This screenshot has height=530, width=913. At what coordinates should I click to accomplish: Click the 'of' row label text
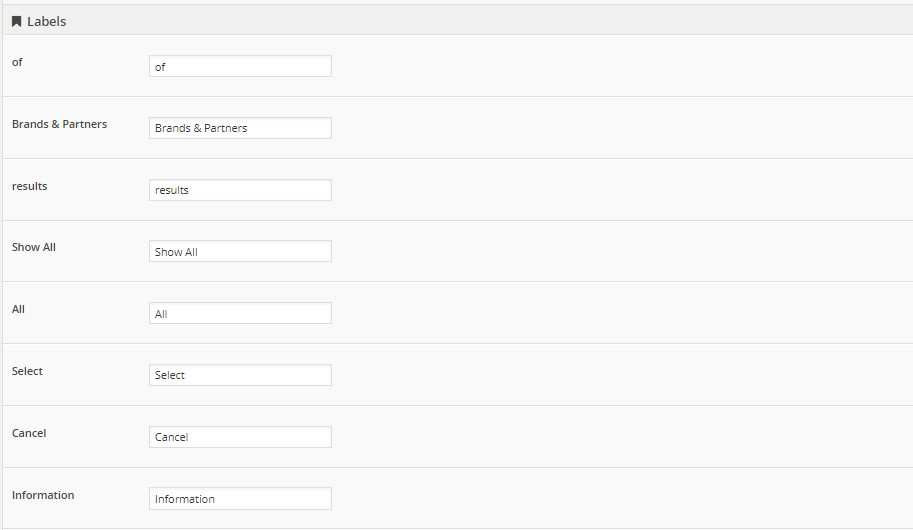pyautogui.click(x=17, y=62)
